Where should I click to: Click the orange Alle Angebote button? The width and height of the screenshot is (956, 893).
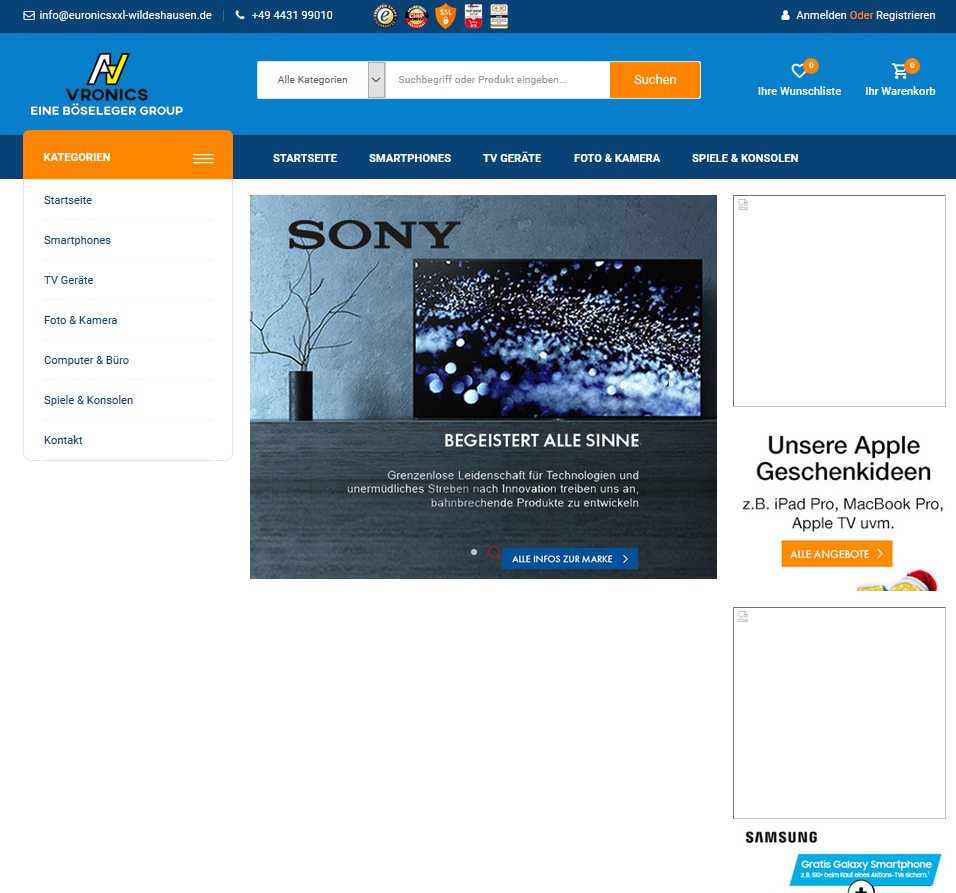(x=836, y=554)
